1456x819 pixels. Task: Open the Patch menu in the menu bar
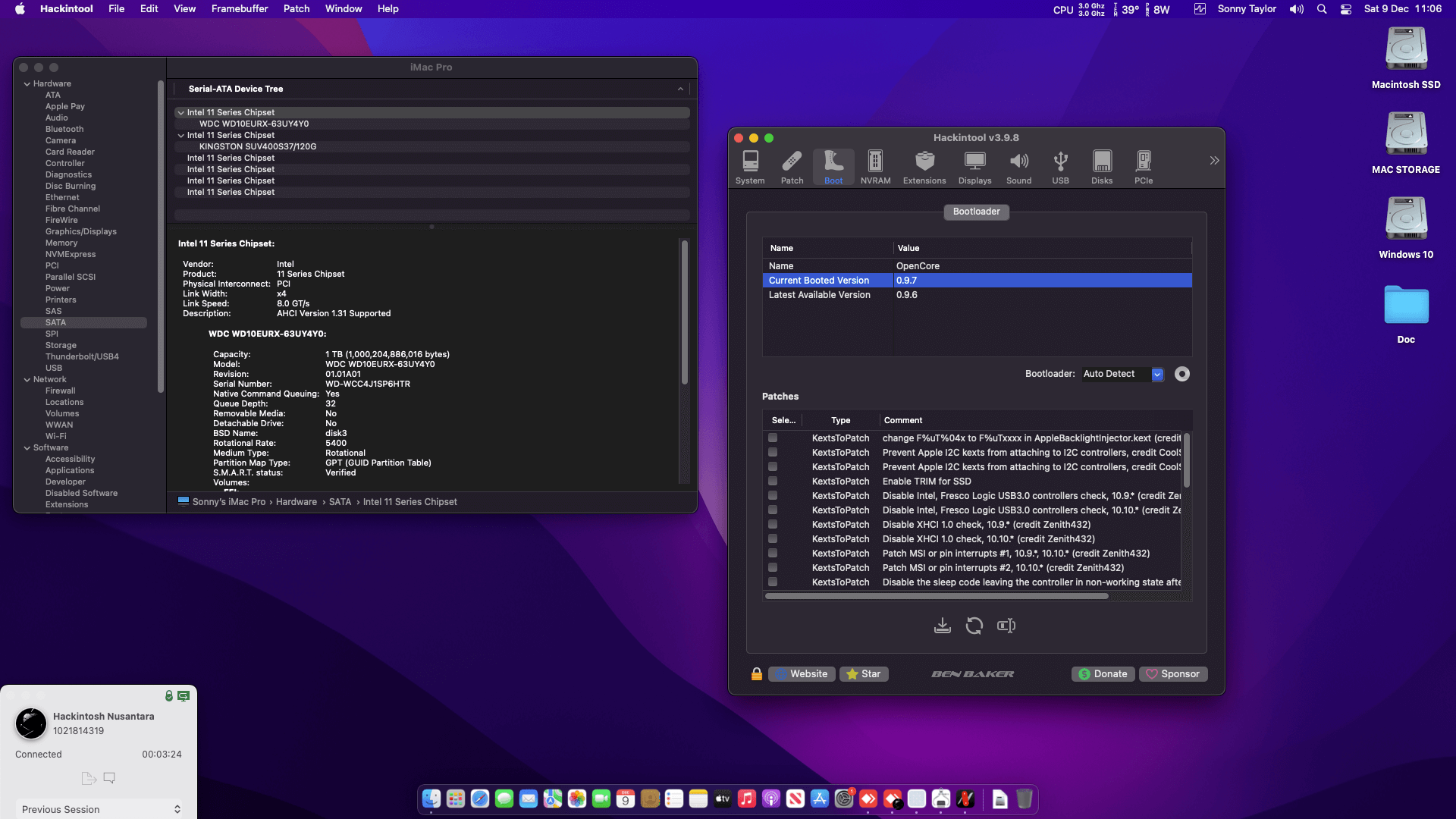pos(296,9)
